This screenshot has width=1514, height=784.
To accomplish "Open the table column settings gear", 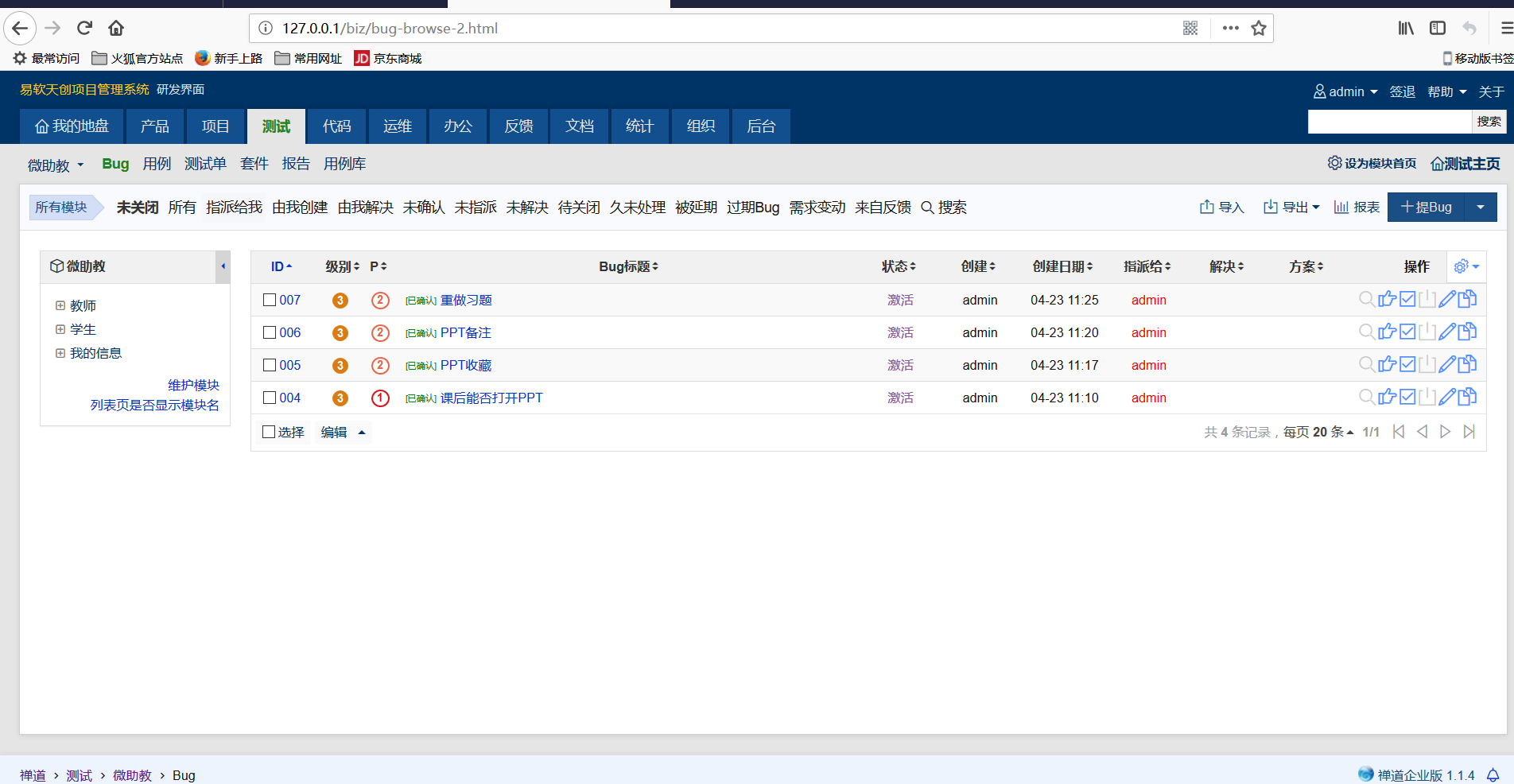I will coord(1465,267).
